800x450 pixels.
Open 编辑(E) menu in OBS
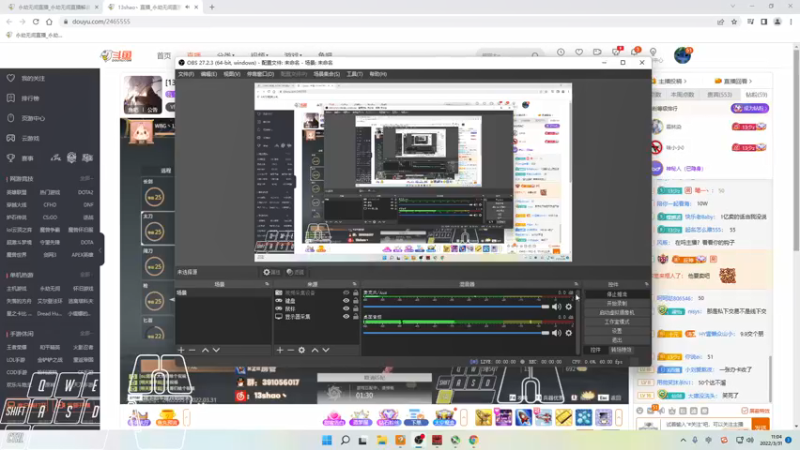click(x=208, y=74)
